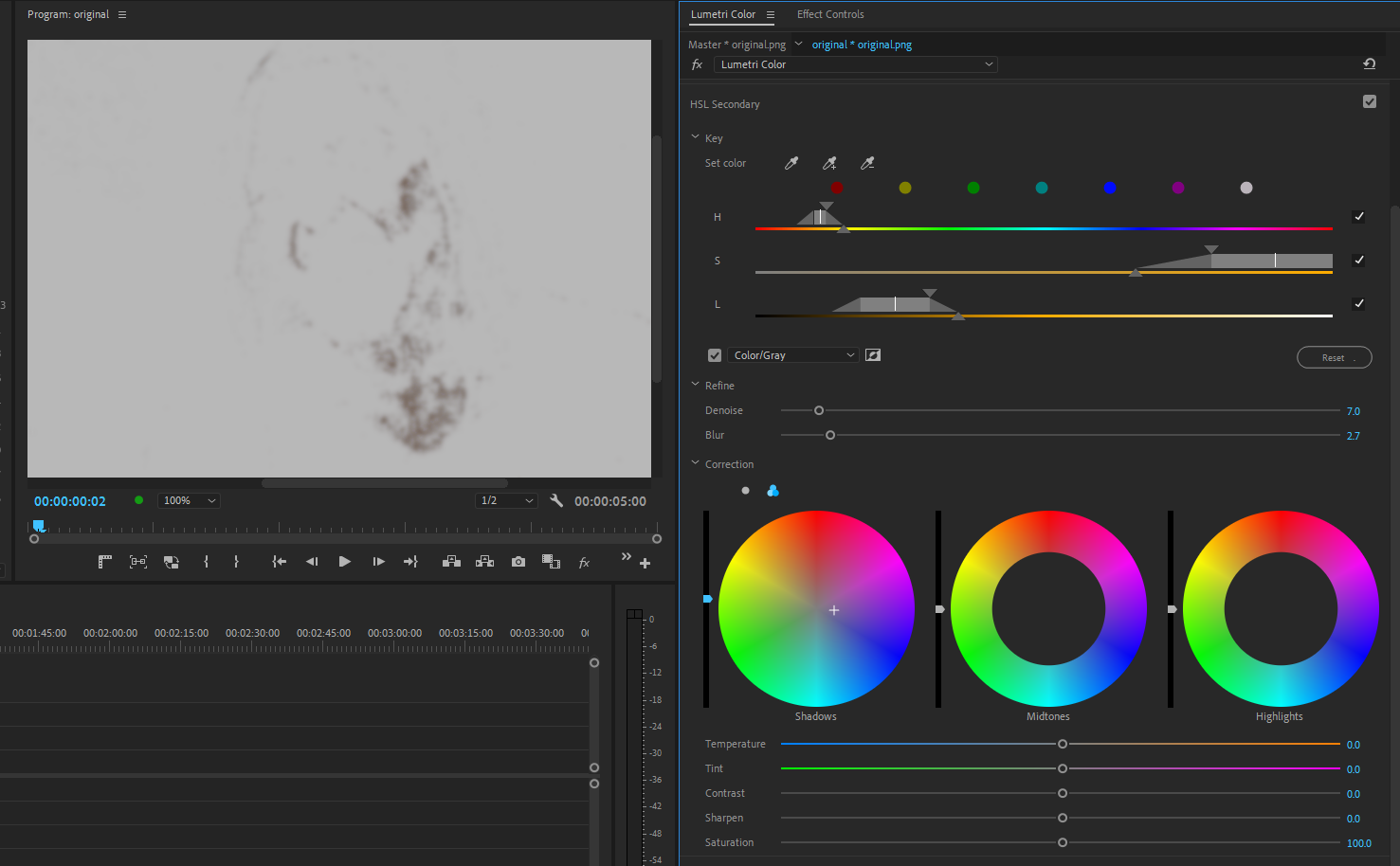Export frame with camera icon
The width and height of the screenshot is (1400, 866).
(x=518, y=562)
